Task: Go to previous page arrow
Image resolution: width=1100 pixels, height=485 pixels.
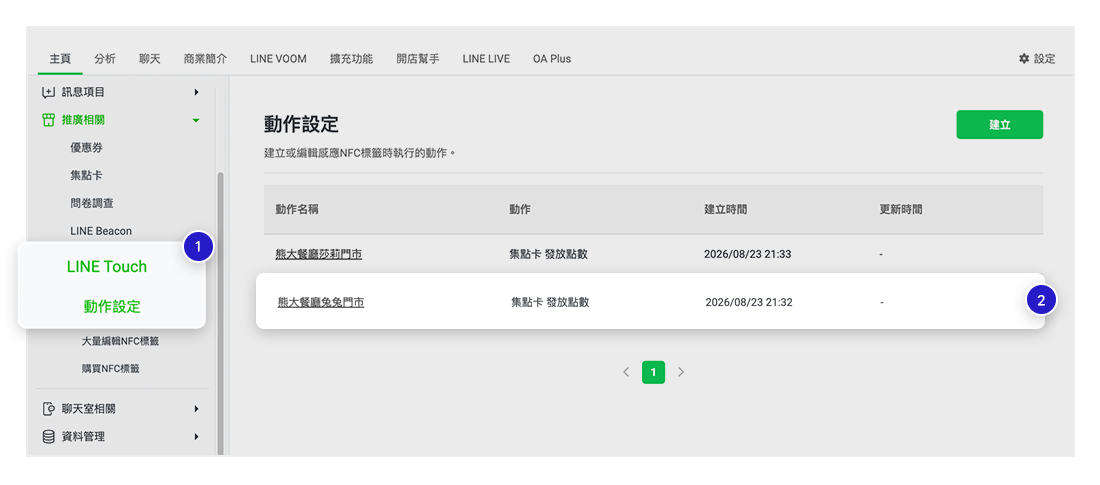Action: [626, 372]
